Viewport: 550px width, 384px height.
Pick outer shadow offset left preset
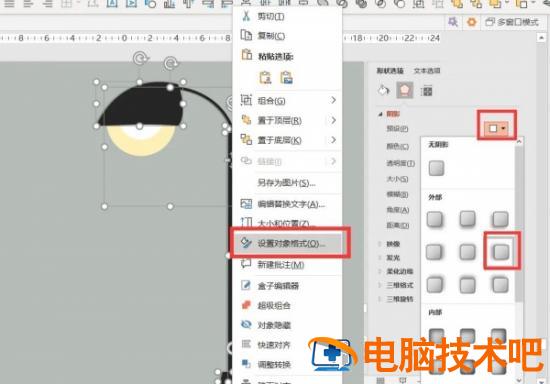501,252
